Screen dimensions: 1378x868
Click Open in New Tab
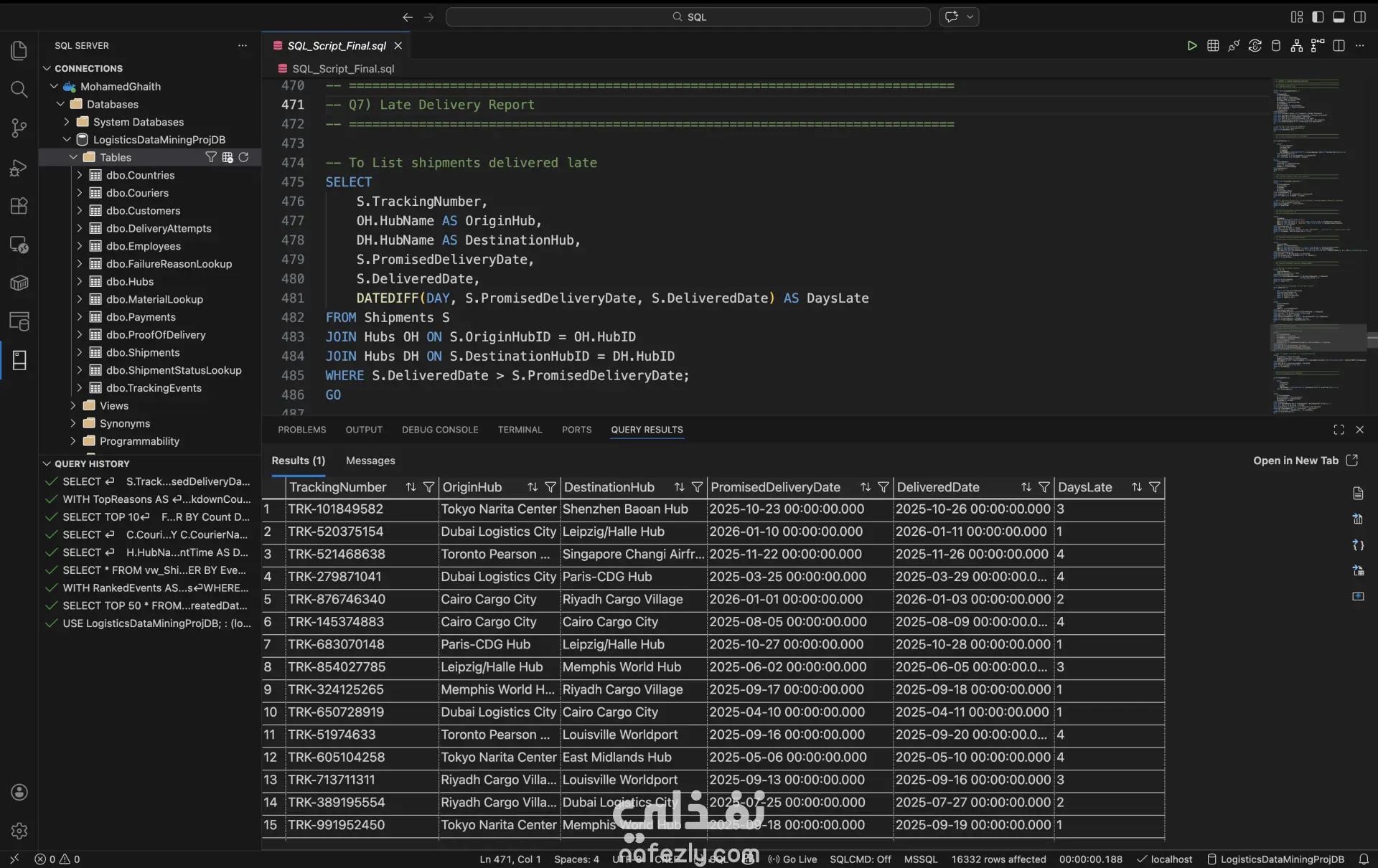coord(1306,461)
